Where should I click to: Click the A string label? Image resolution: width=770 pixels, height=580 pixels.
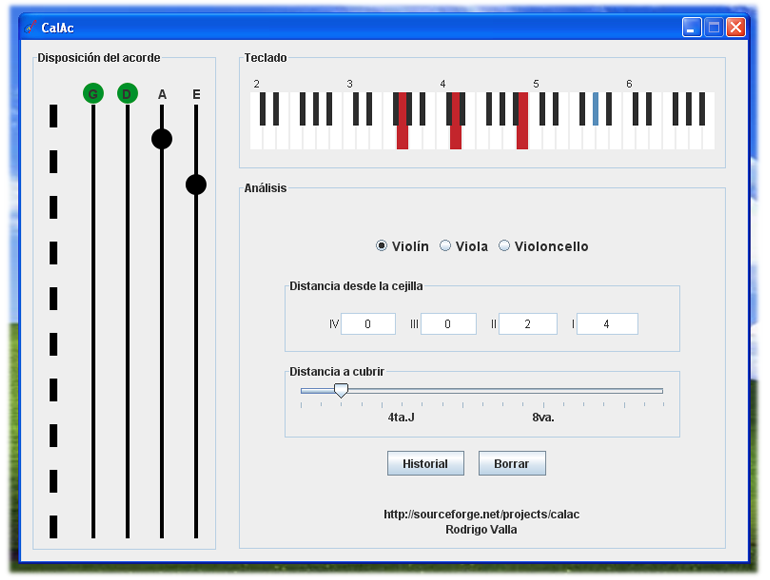(162, 94)
